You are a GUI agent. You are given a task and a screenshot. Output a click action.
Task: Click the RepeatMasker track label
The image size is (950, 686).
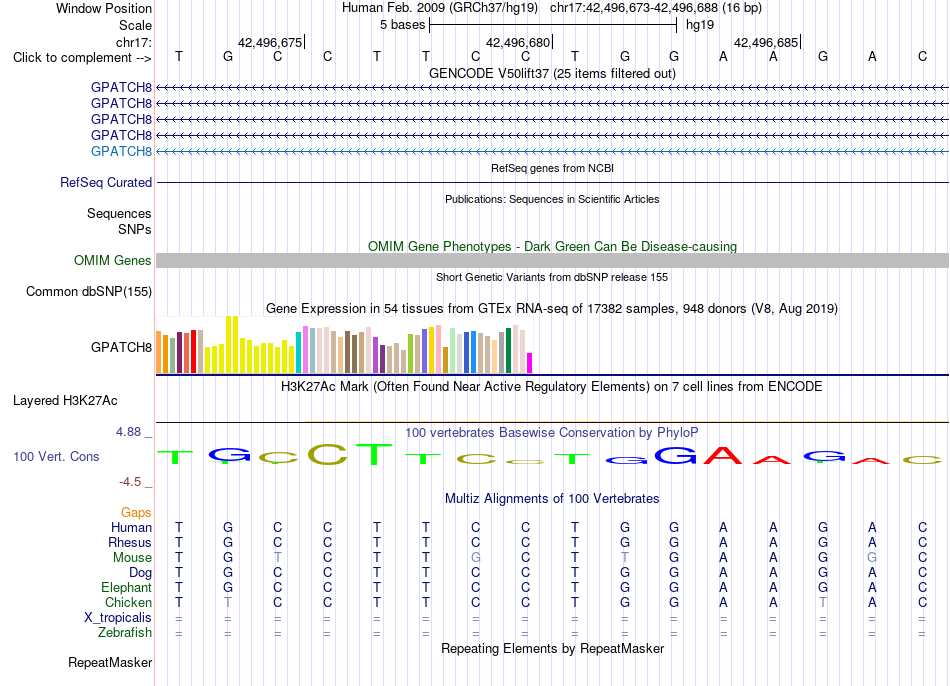110,662
